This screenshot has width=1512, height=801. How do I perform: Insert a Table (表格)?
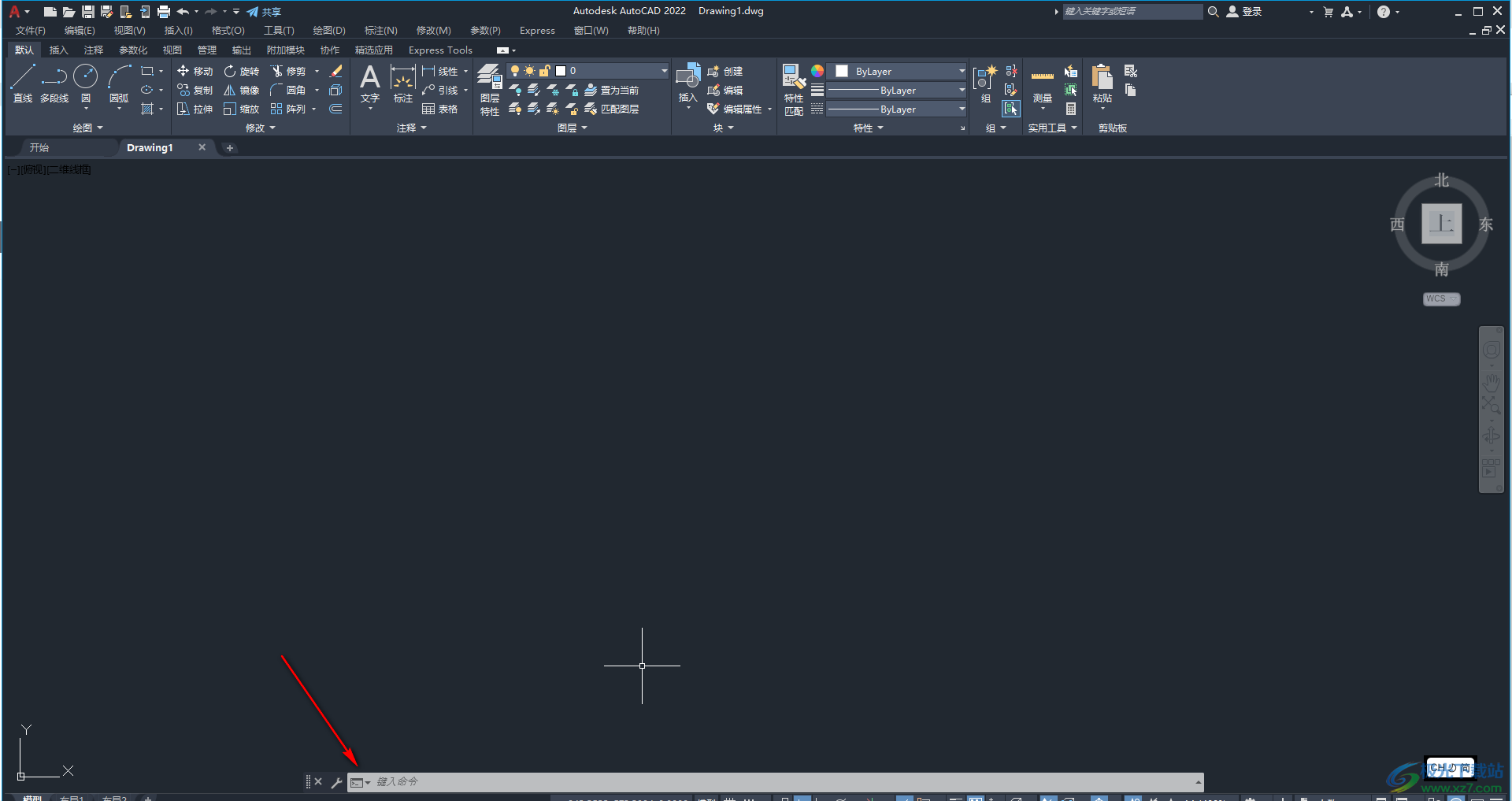pyautogui.click(x=439, y=109)
